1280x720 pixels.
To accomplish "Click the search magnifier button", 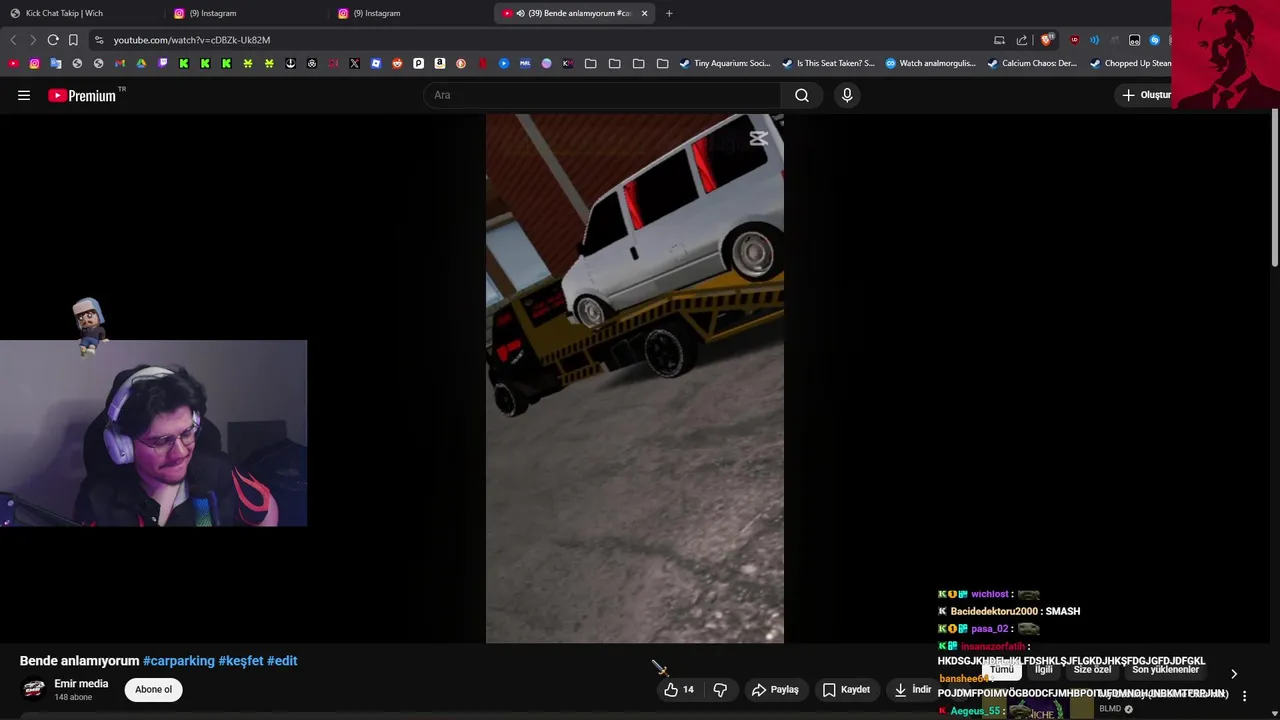I will [x=802, y=95].
